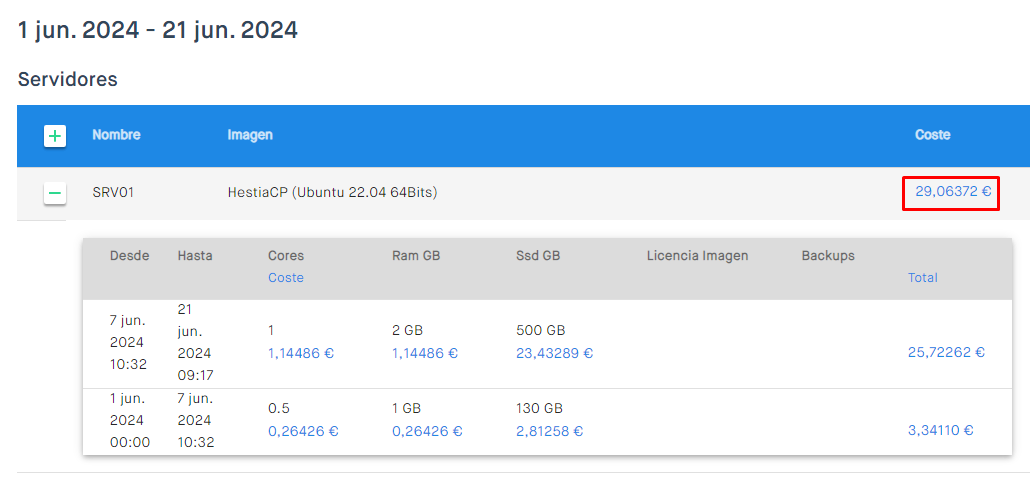Click SSD cost 2,81258 €
This screenshot has width=1035, height=480.
[x=549, y=431]
